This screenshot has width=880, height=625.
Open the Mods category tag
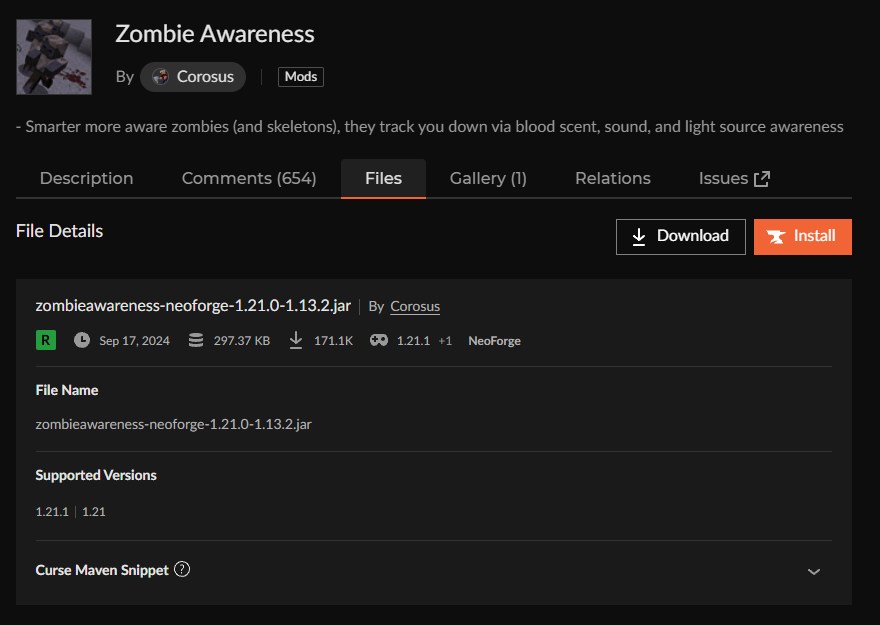(300, 77)
